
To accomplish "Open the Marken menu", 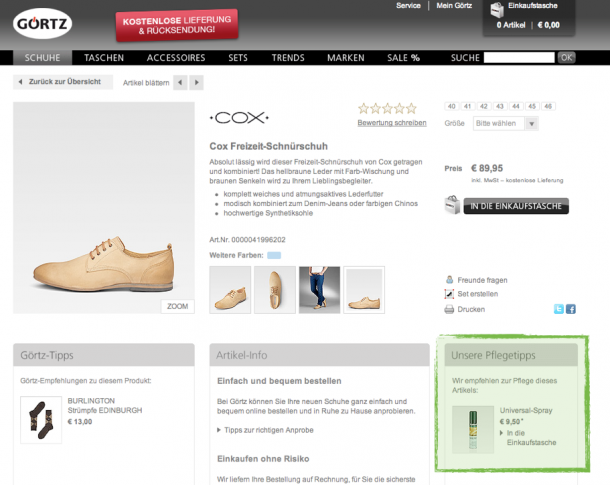I will pos(345,58).
